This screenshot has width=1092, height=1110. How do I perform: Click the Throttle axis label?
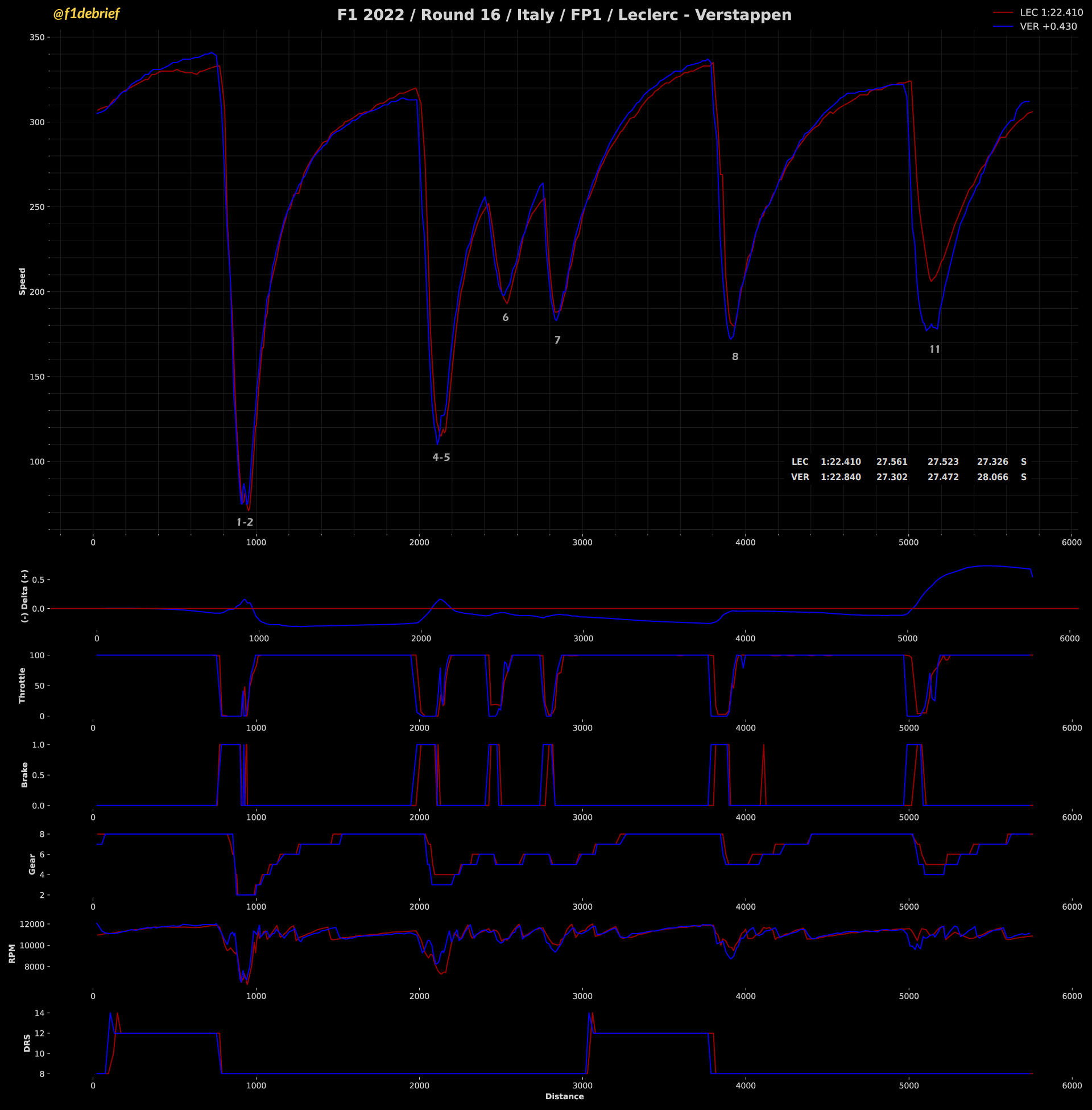click(22, 685)
